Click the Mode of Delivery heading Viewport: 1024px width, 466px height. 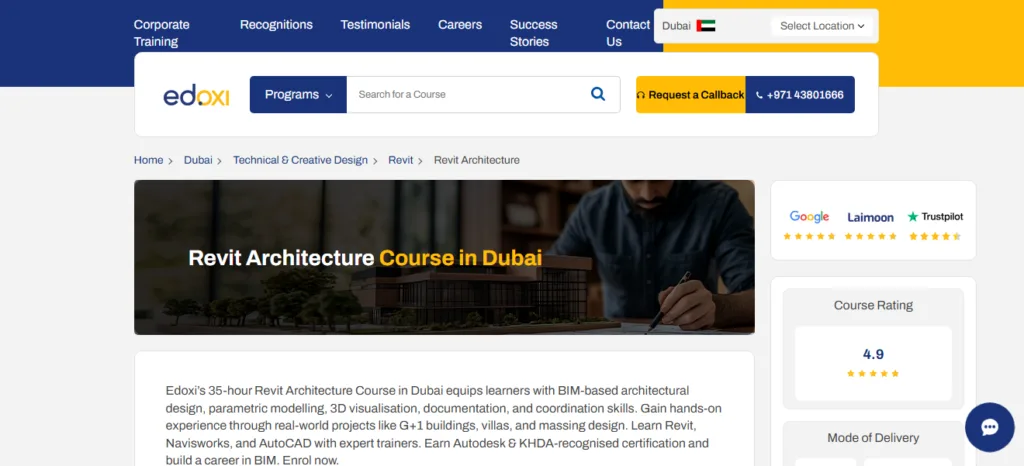[x=873, y=438]
